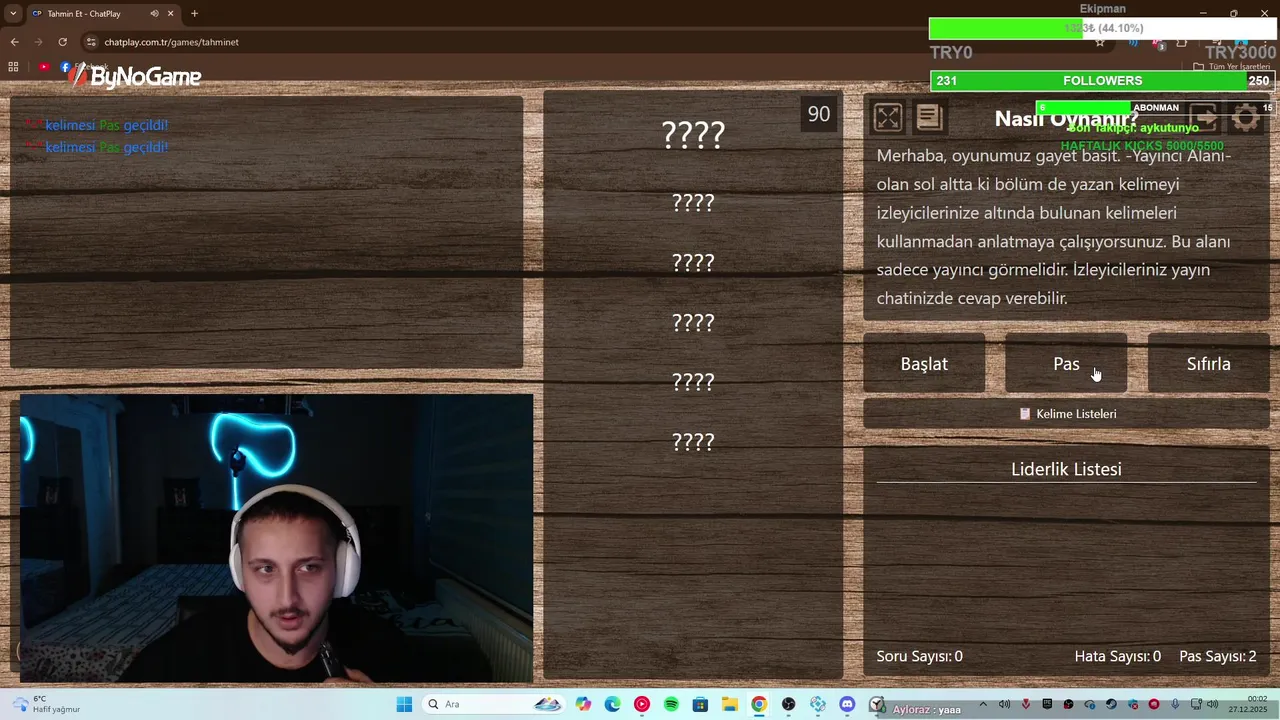Viewport: 1280px width, 720px height.
Task: Click the Liderlik Listesi heading
Action: click(1066, 469)
